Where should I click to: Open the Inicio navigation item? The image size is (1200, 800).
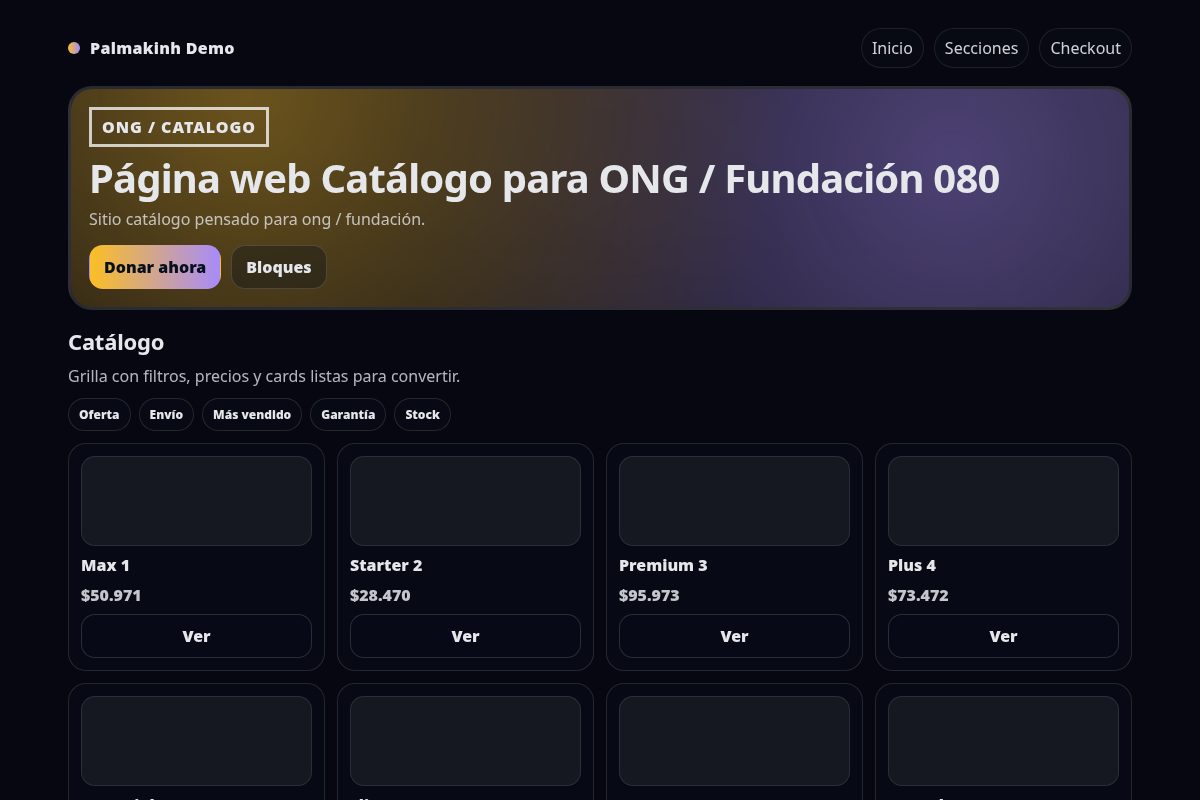[891, 48]
